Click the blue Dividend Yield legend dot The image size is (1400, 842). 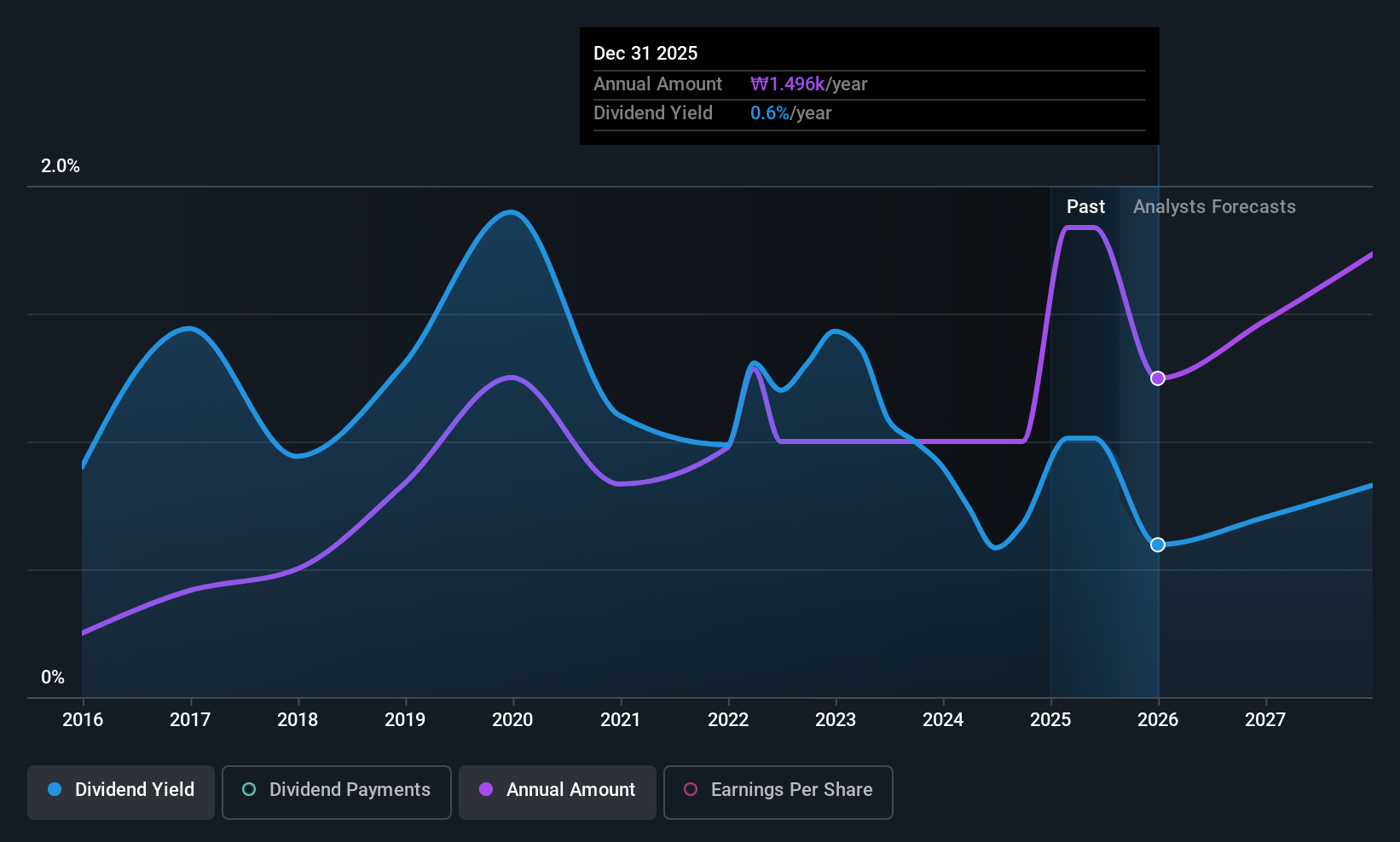55,789
